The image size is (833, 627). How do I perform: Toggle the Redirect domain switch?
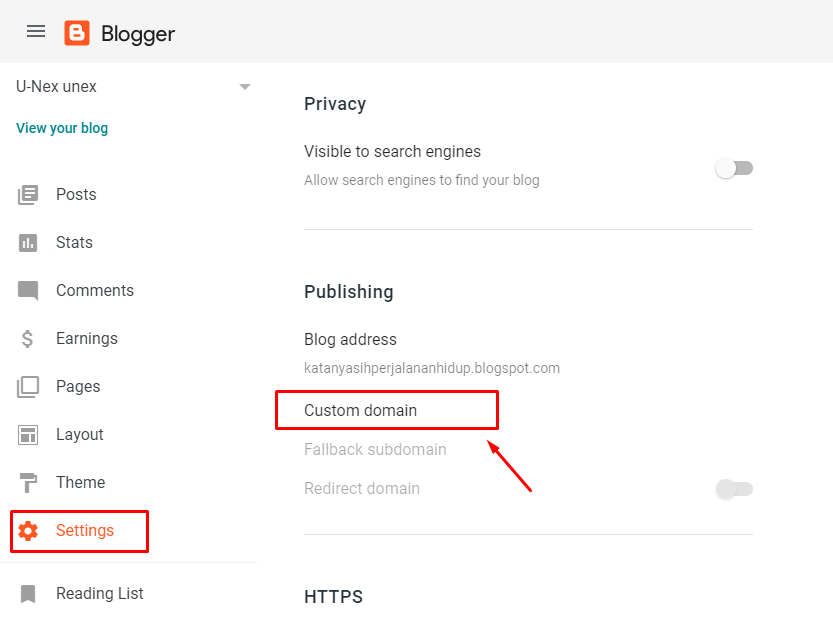[x=734, y=489]
